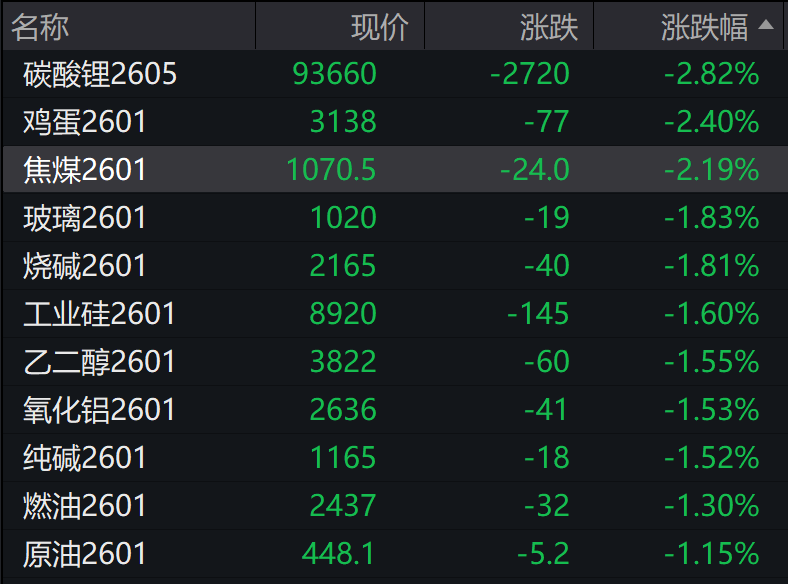Select the 原油2601 contract name

[85, 554]
